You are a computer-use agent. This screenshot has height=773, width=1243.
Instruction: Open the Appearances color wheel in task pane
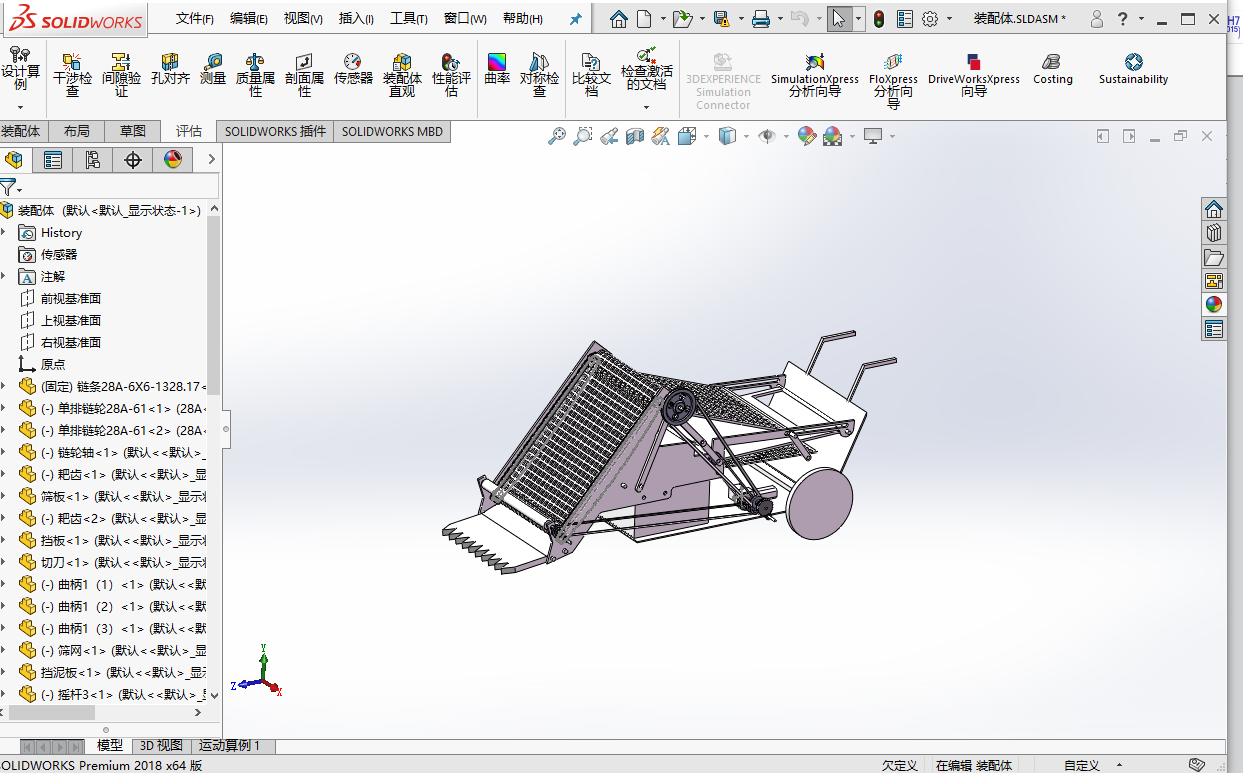coord(1213,304)
